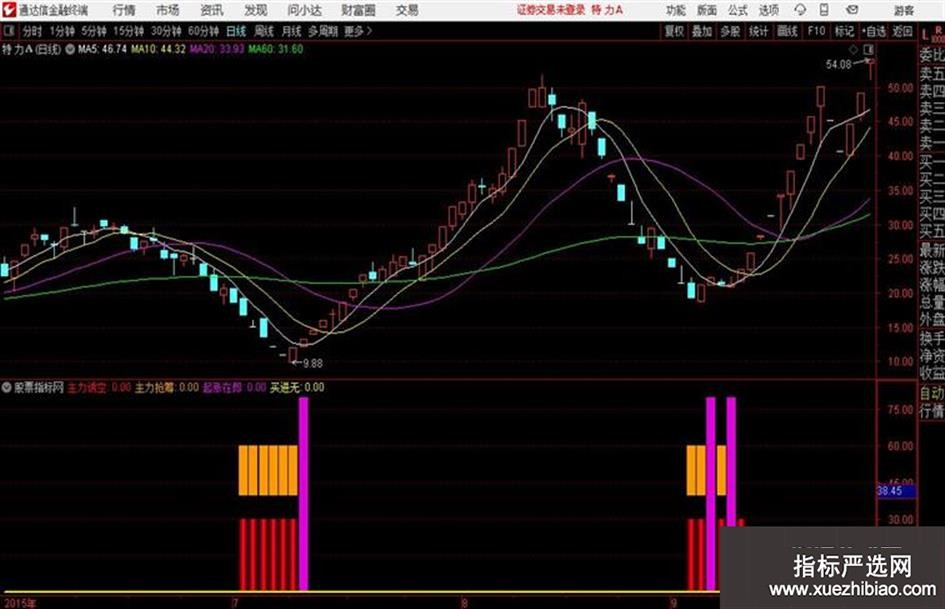Image resolution: width=945 pixels, height=609 pixels.
Task: Click the 9.88 low price marker
Action: [313, 364]
